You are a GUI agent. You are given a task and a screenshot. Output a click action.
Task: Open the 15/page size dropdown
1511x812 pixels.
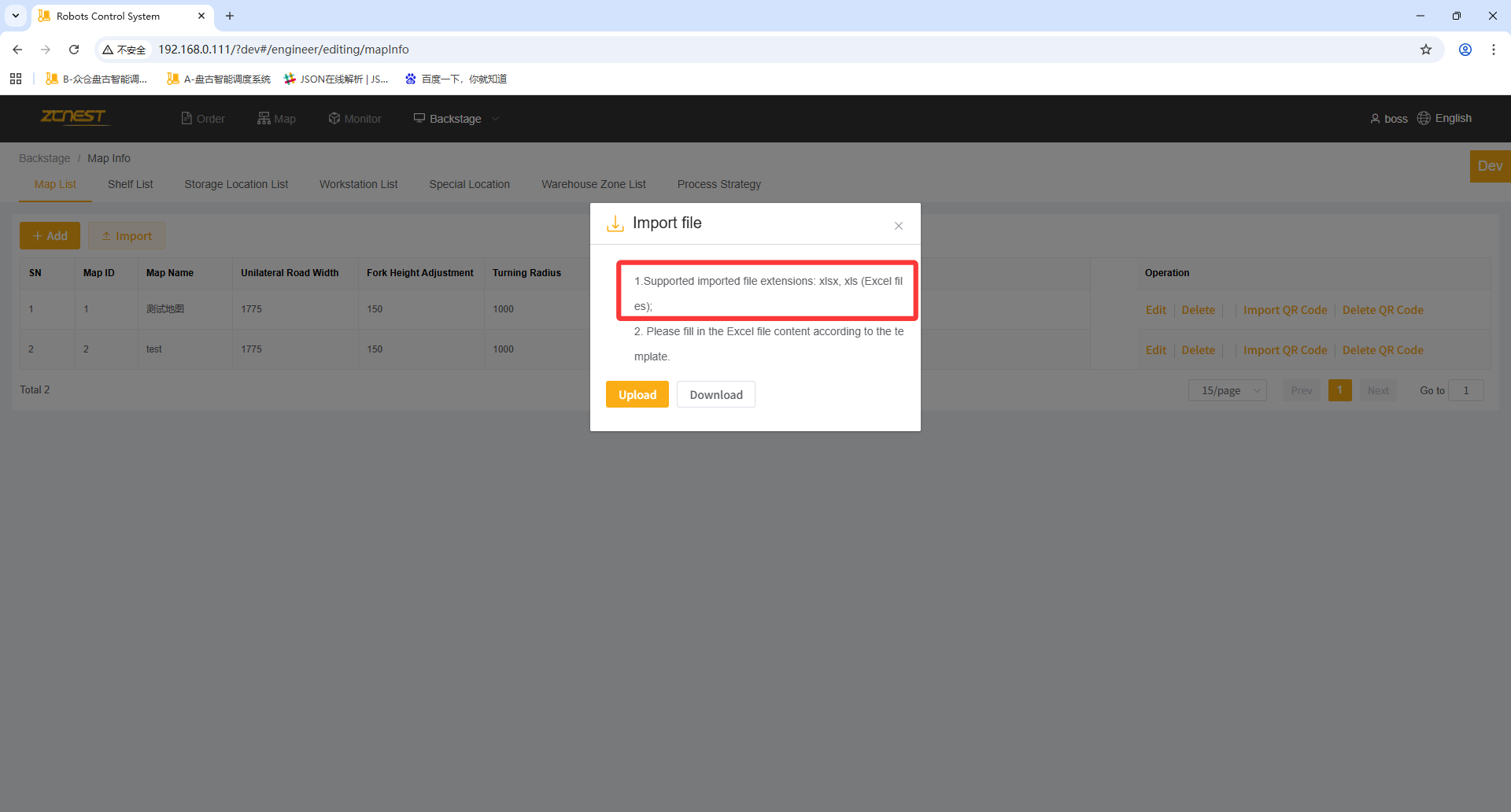point(1227,390)
